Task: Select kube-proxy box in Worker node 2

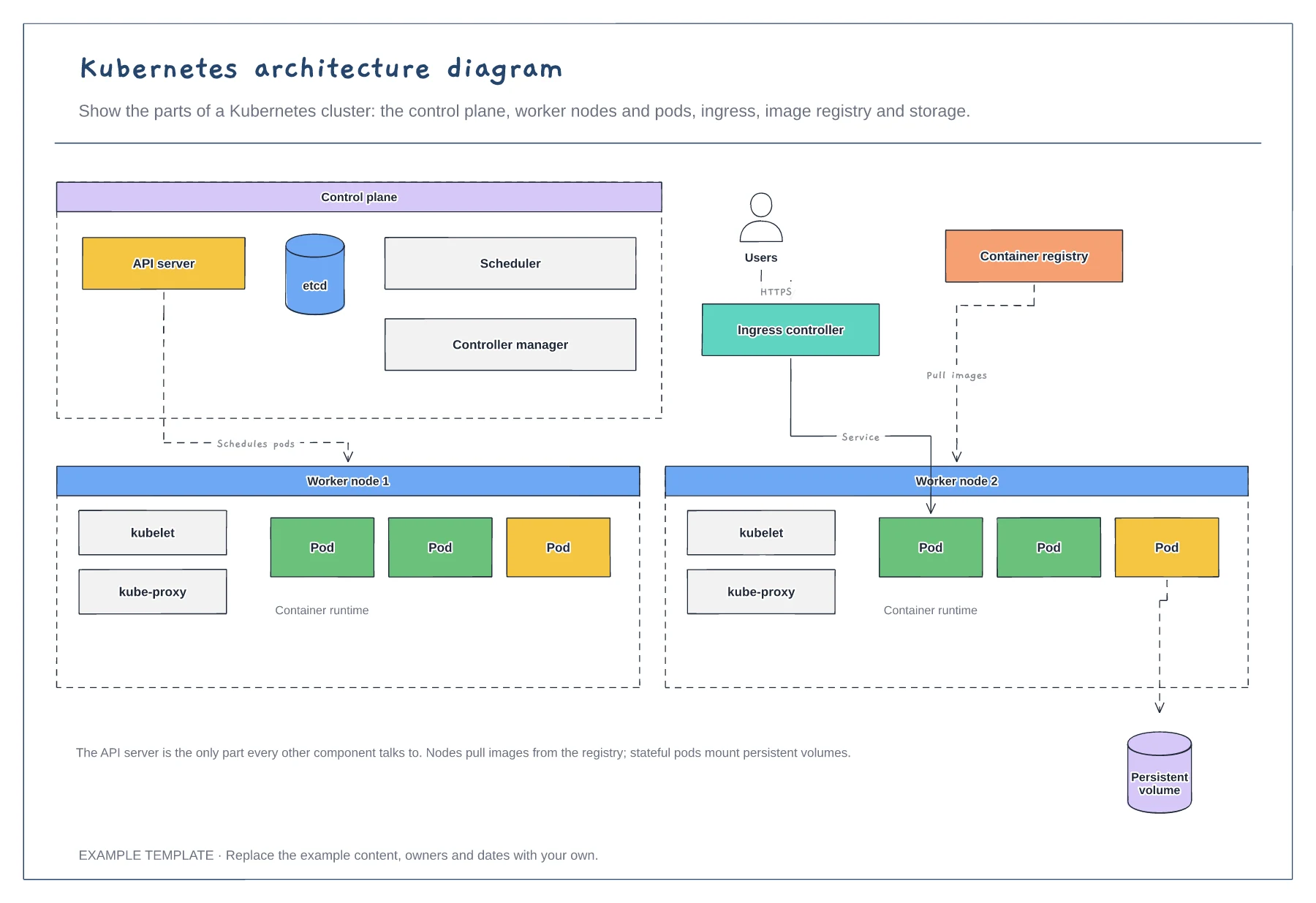Action: click(x=761, y=592)
